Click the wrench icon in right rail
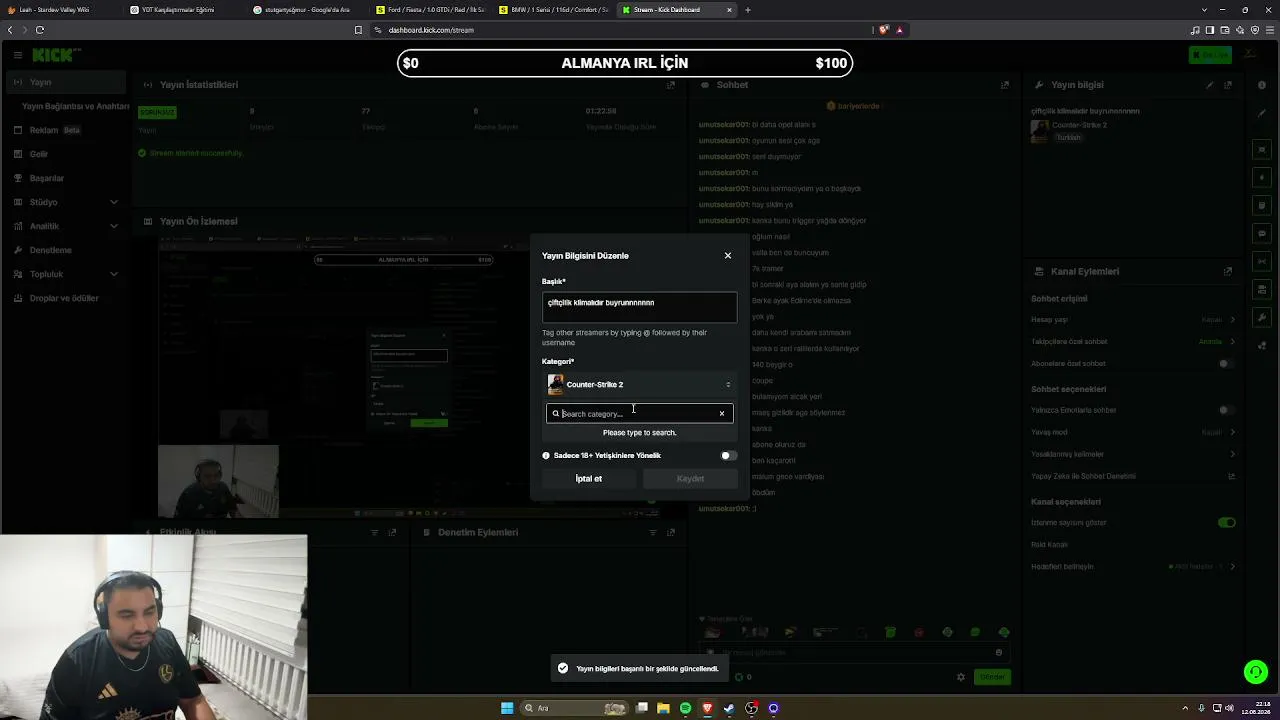 [x=1262, y=317]
